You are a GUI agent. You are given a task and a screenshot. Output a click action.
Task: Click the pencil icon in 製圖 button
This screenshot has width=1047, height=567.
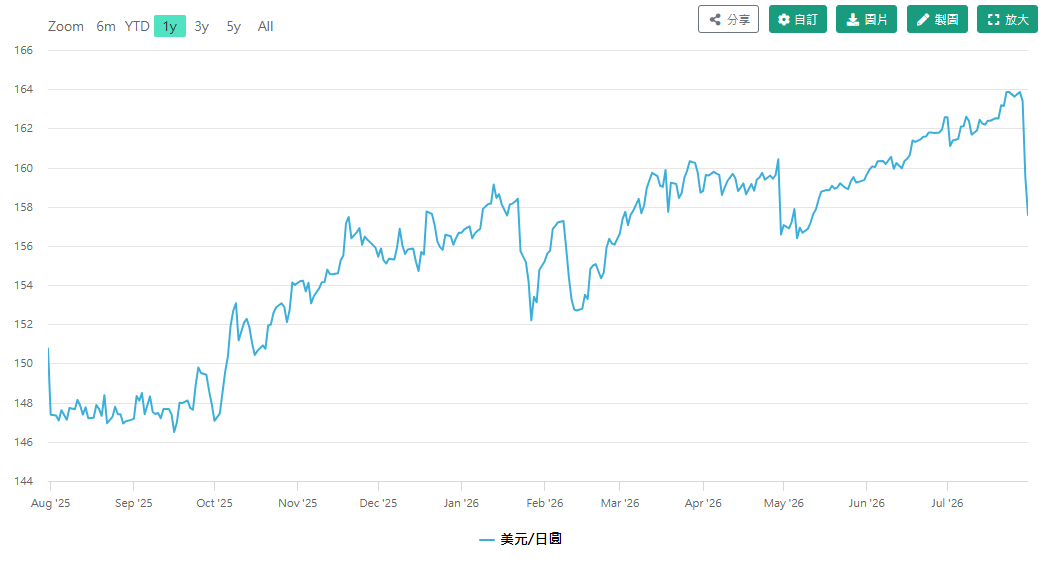coord(923,19)
